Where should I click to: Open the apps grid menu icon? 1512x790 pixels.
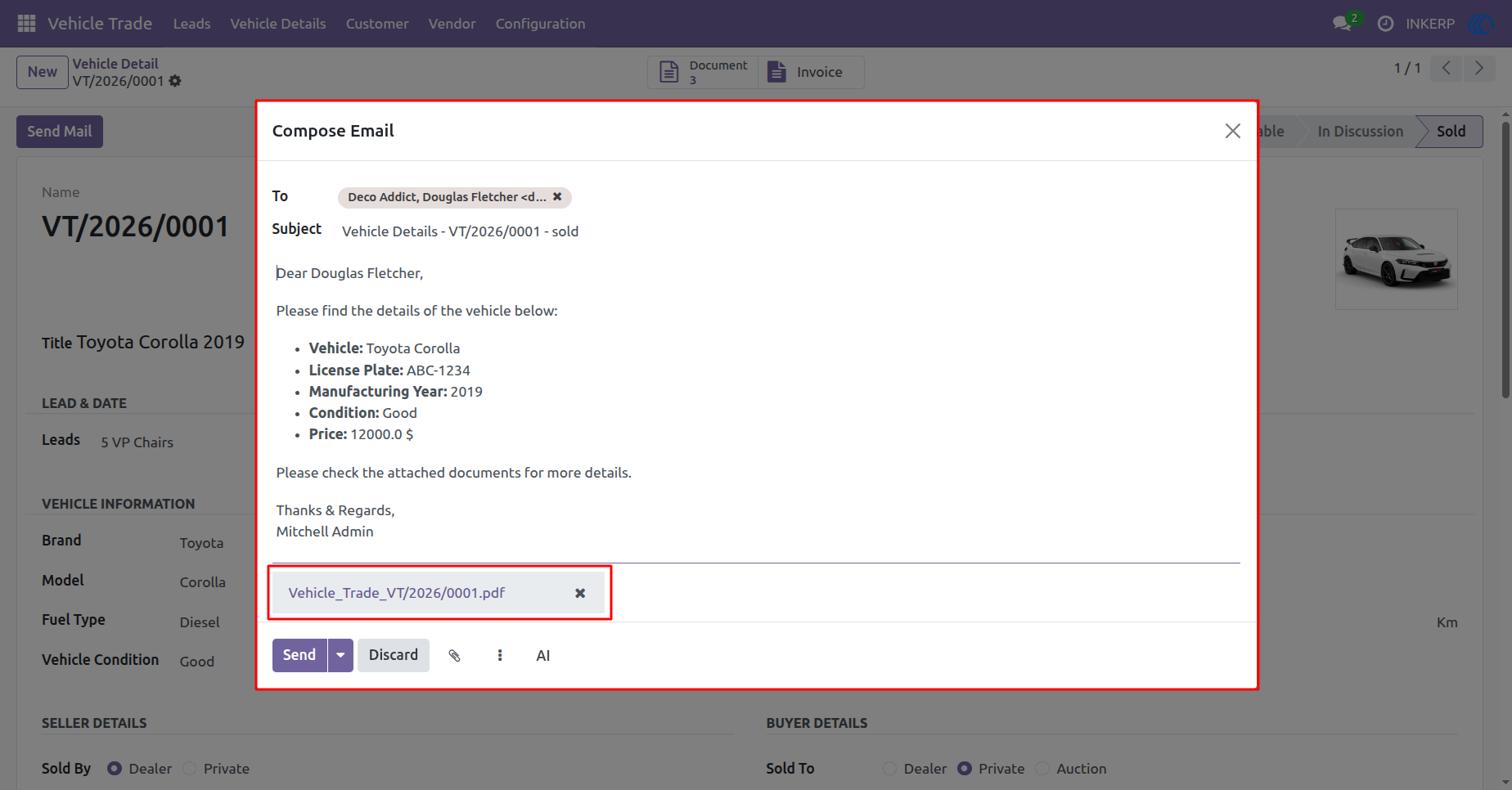(x=26, y=24)
